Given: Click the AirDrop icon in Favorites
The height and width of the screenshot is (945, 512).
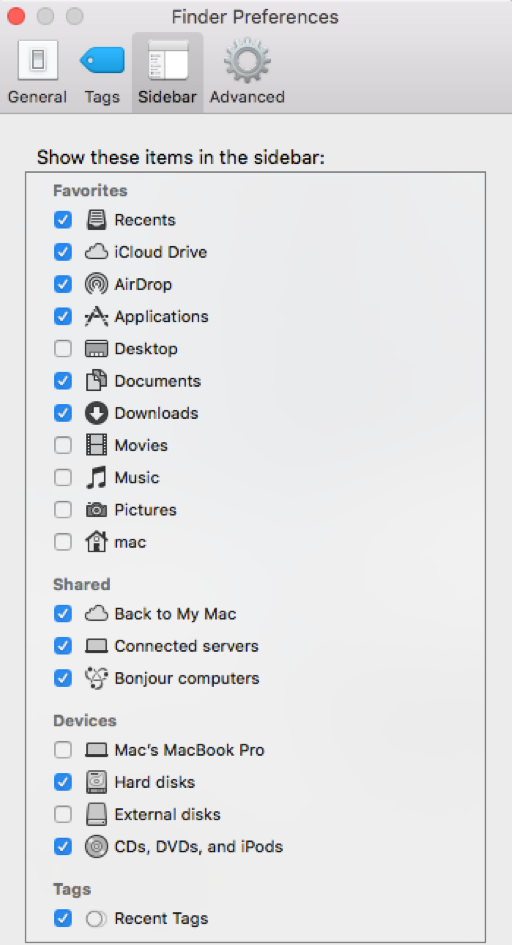Looking at the screenshot, I should 96,284.
